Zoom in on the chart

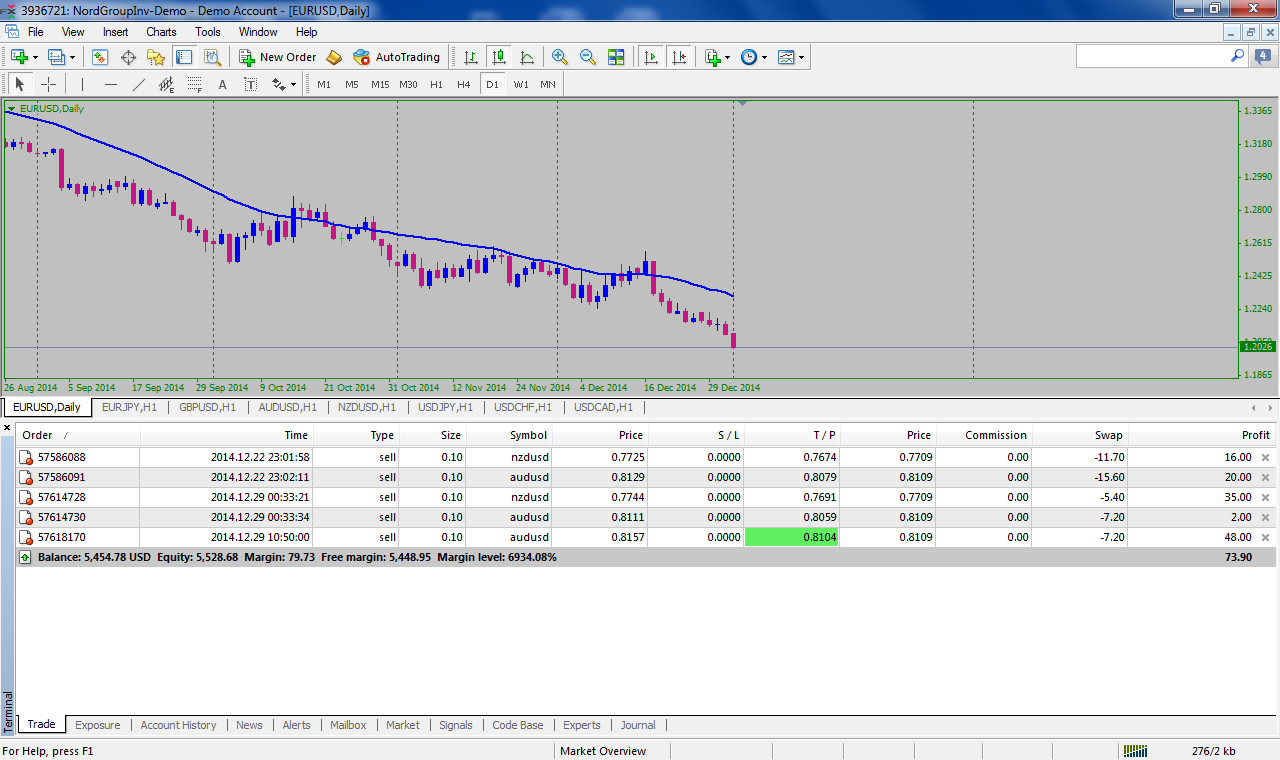click(x=560, y=57)
